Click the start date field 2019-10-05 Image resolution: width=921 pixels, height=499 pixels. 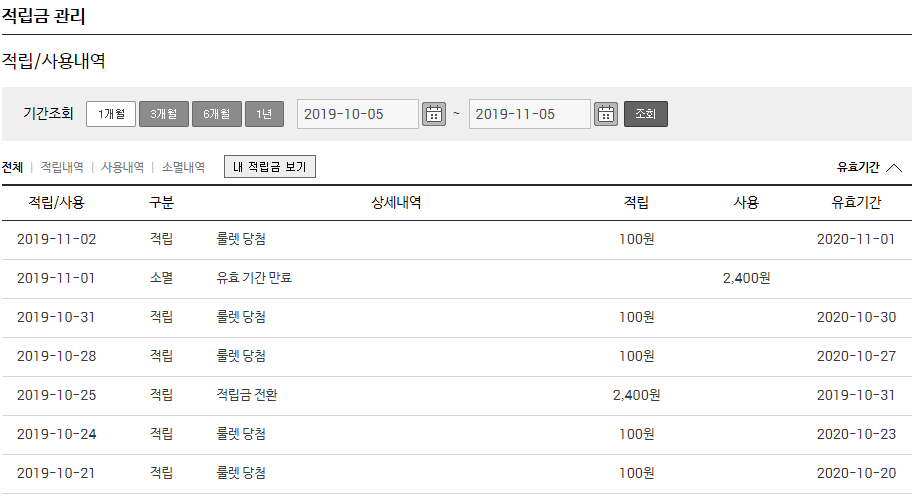pos(357,114)
